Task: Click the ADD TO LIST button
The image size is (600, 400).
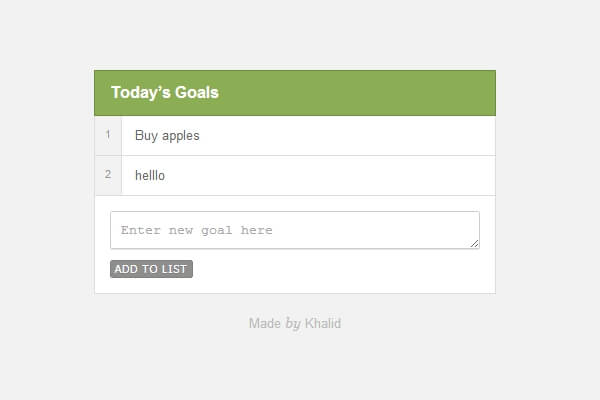Action: point(151,269)
